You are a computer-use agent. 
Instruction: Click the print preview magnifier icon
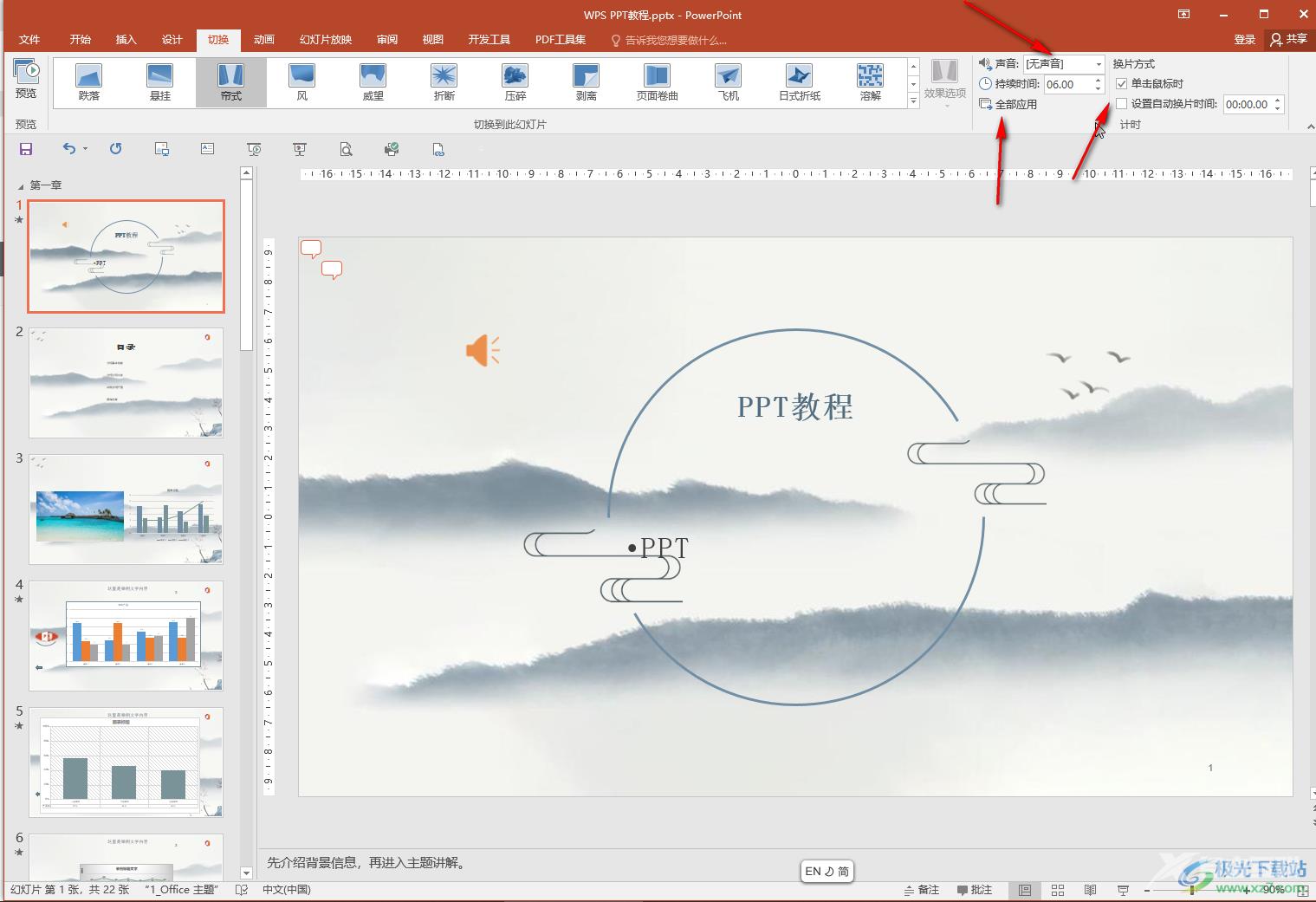coord(346,149)
